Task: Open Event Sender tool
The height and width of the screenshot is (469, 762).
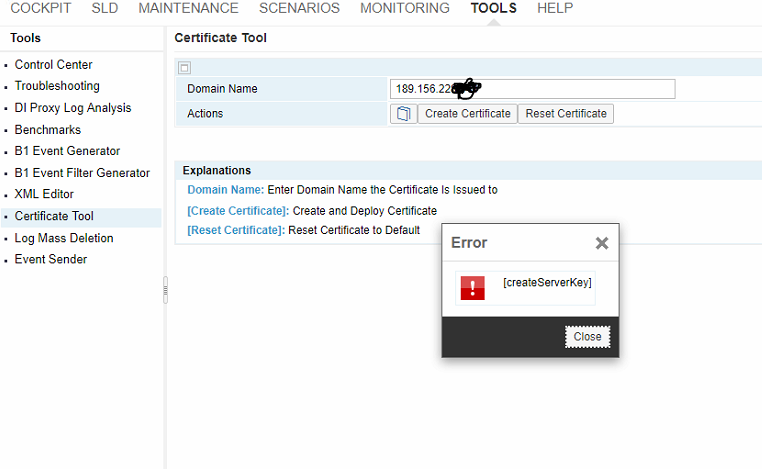Action: coord(51,260)
